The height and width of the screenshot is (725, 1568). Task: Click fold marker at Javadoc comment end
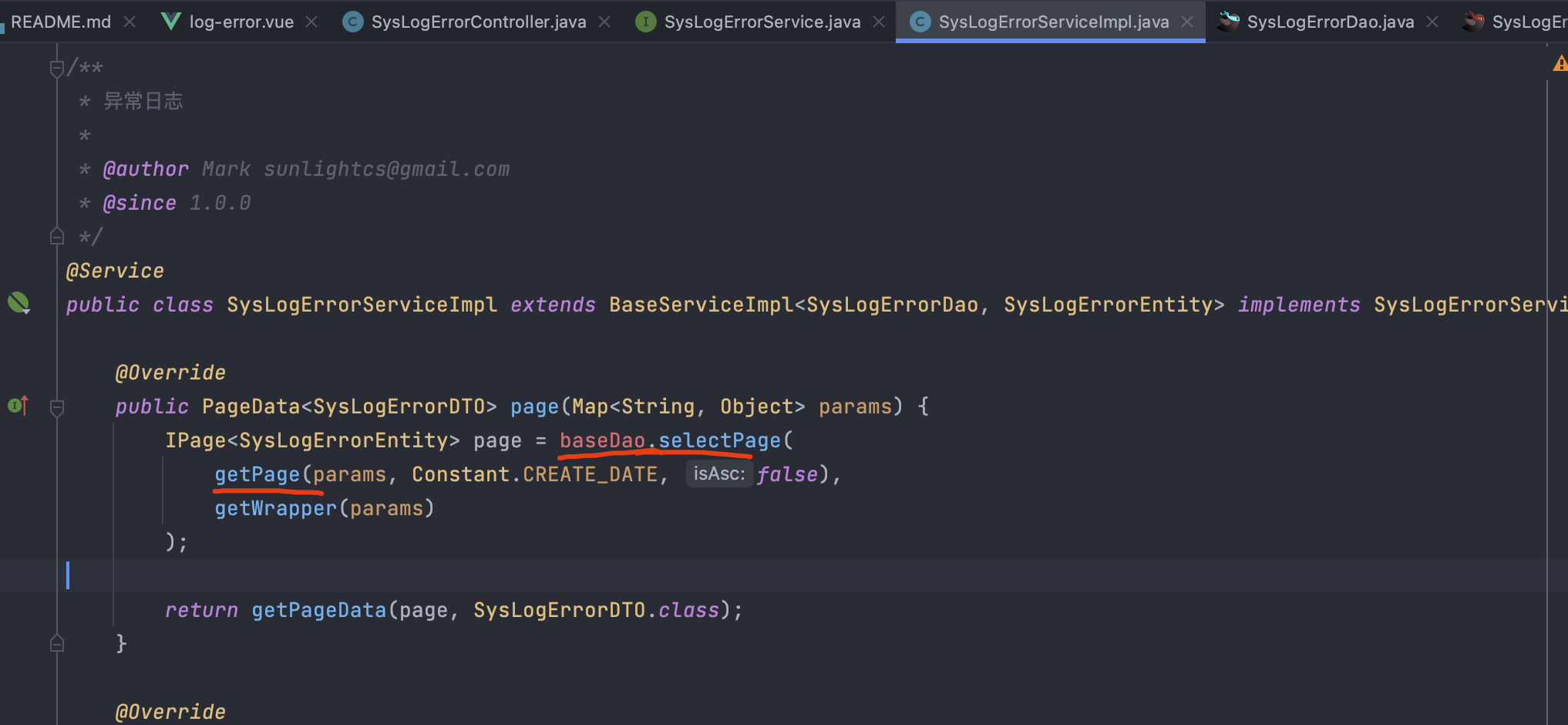point(56,236)
